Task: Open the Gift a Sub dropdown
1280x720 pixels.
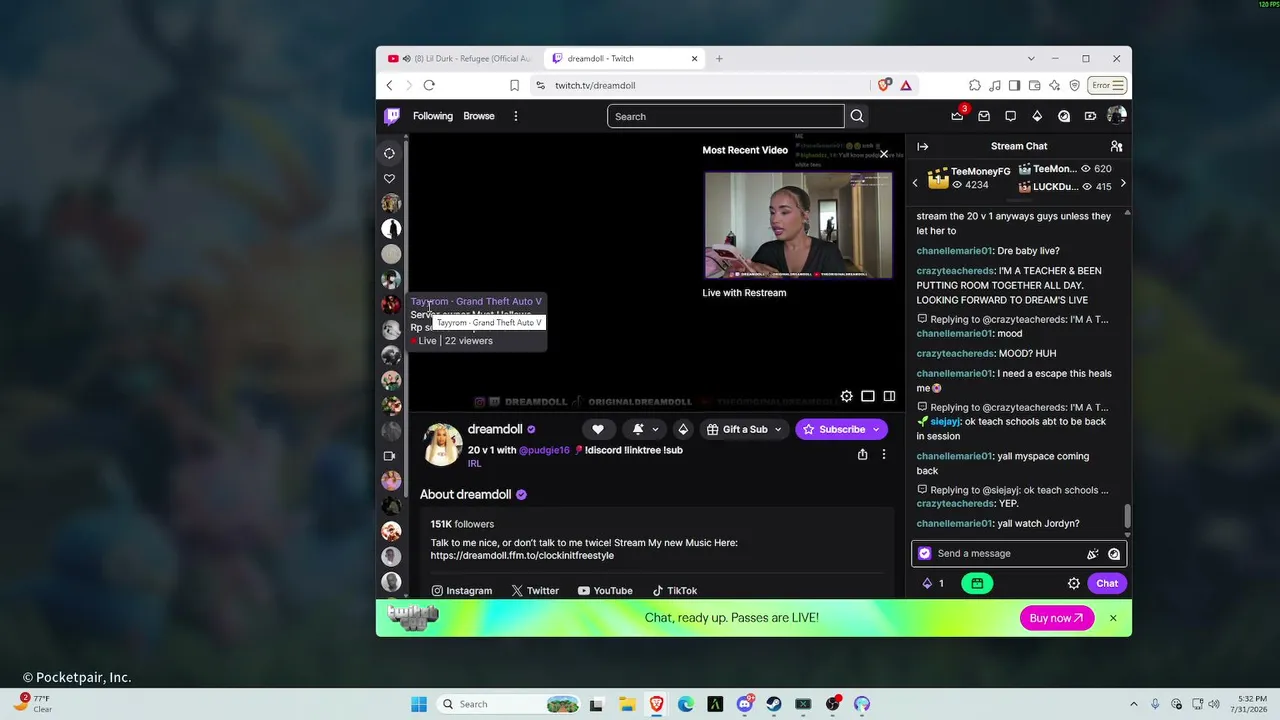Action: point(744,429)
